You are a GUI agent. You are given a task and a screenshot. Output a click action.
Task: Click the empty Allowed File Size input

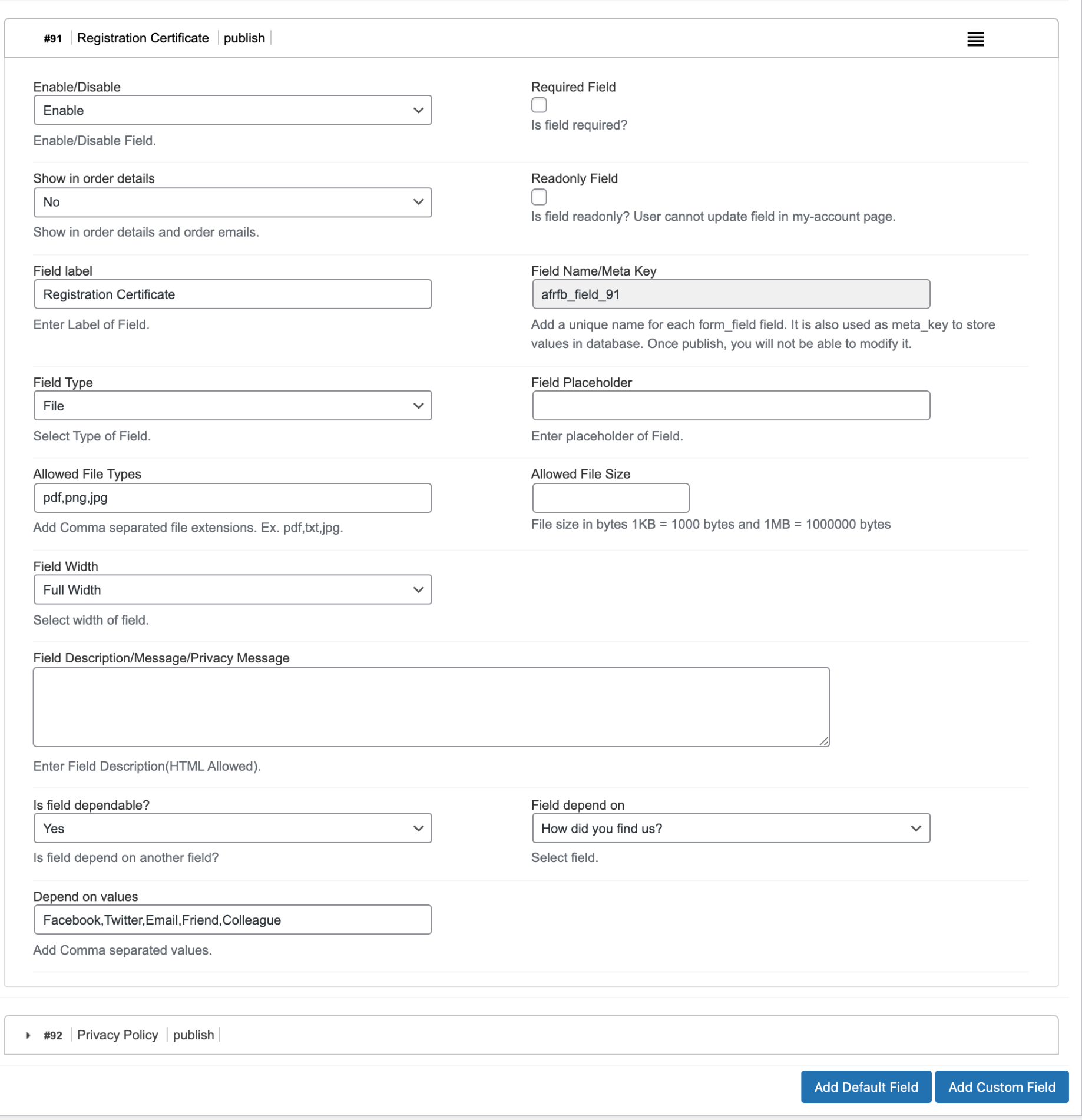(x=610, y=498)
